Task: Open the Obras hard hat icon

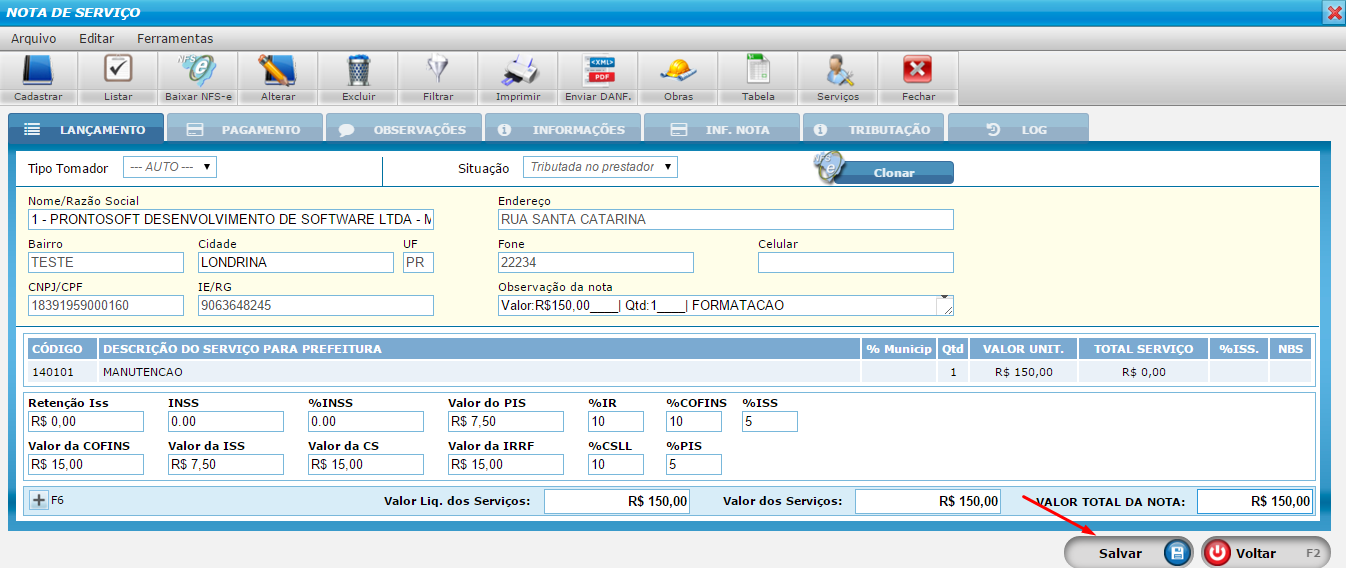Action: (x=678, y=71)
